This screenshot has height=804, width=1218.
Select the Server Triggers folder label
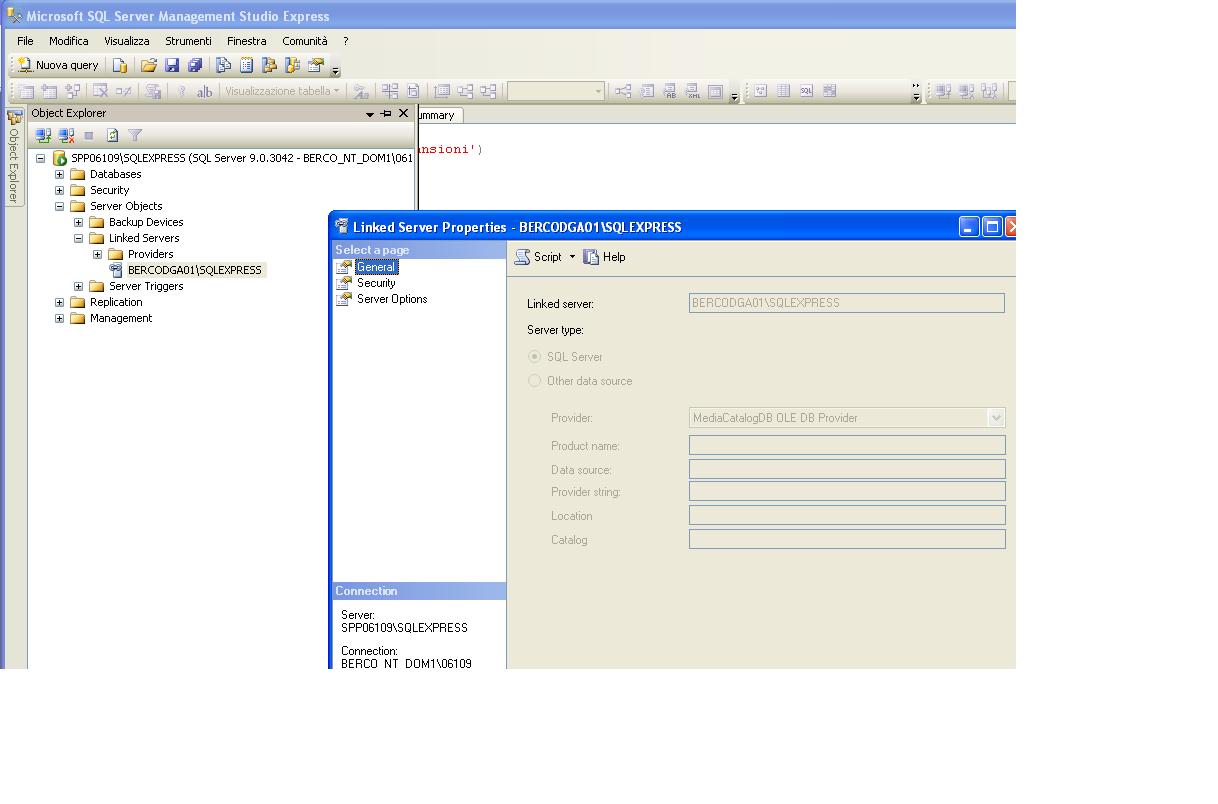(146, 286)
